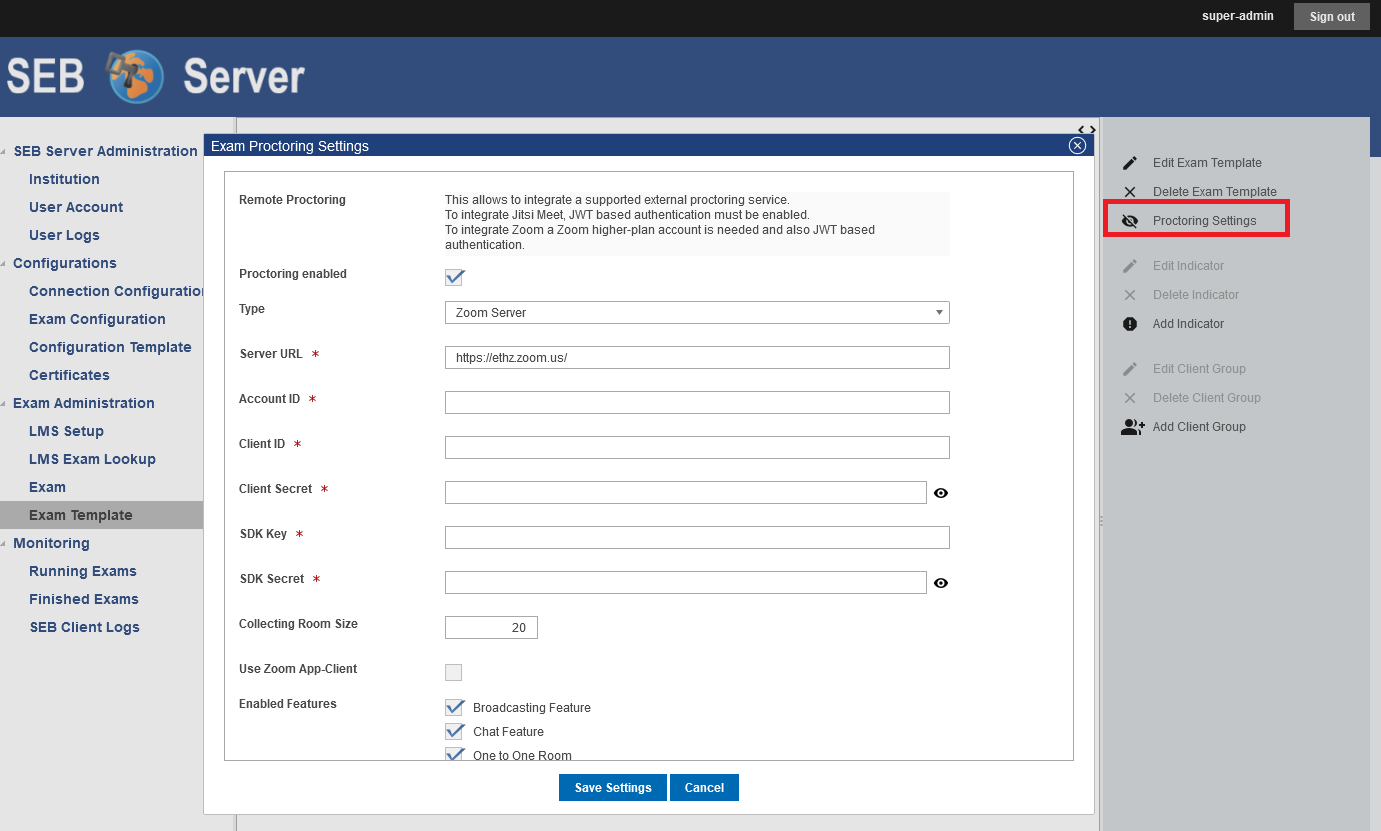
Task: Disable the Chat Feature checkbox
Action: [x=454, y=731]
